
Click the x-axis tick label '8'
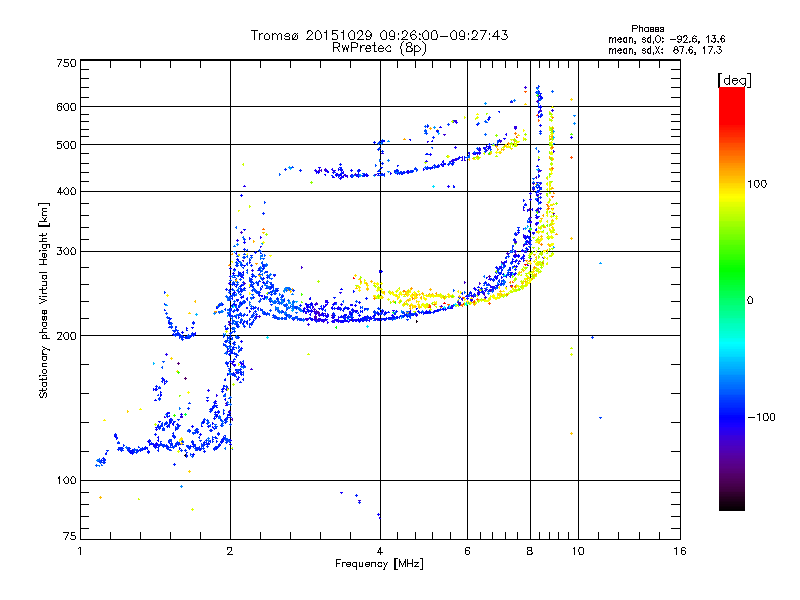pyautogui.click(x=530, y=551)
